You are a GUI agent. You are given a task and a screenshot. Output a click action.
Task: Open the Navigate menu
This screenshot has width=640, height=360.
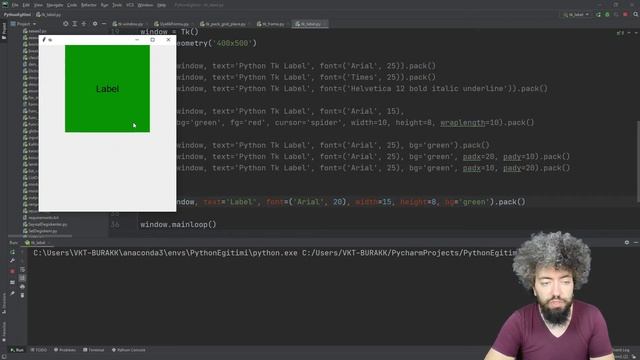click(x=55, y=5)
